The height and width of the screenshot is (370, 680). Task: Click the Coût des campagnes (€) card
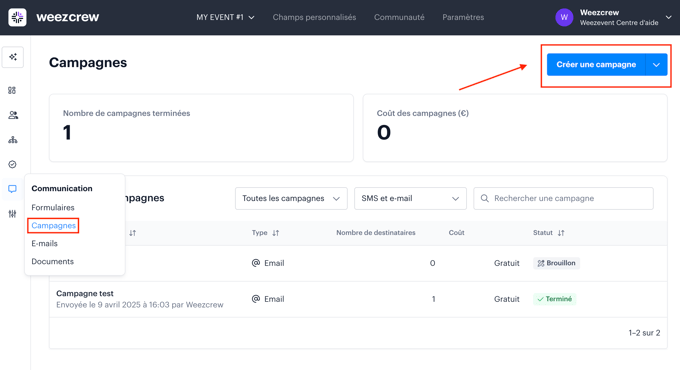tap(515, 128)
